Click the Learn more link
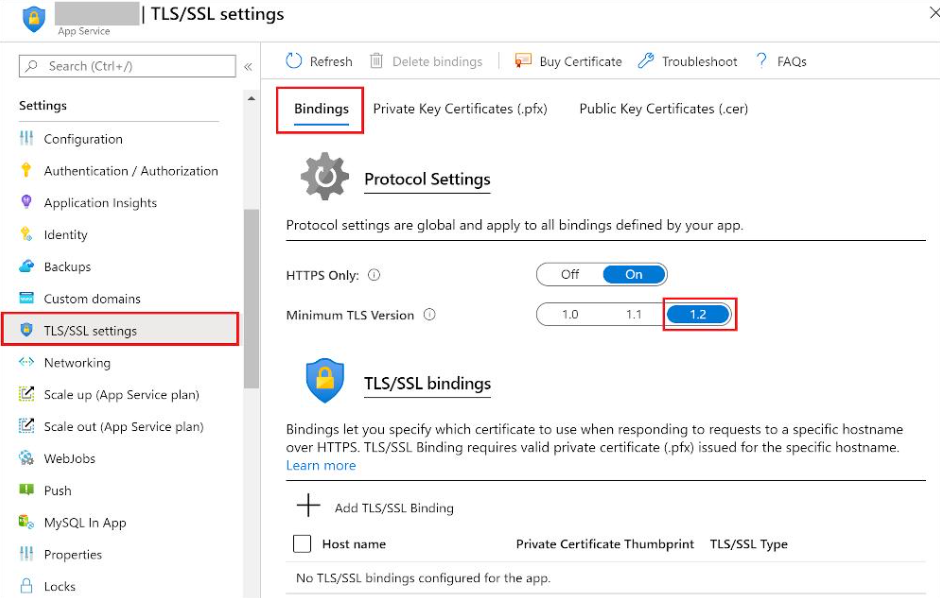Image resolution: width=940 pixels, height=598 pixels. [x=321, y=465]
